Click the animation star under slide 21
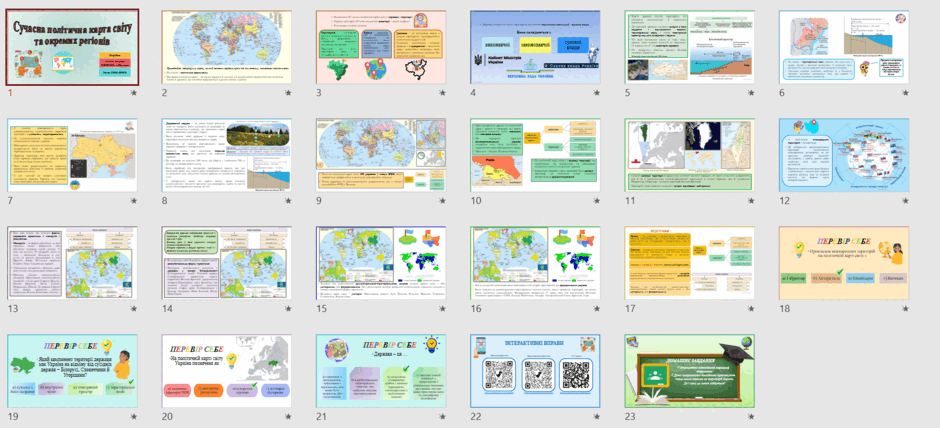 tap(442, 417)
